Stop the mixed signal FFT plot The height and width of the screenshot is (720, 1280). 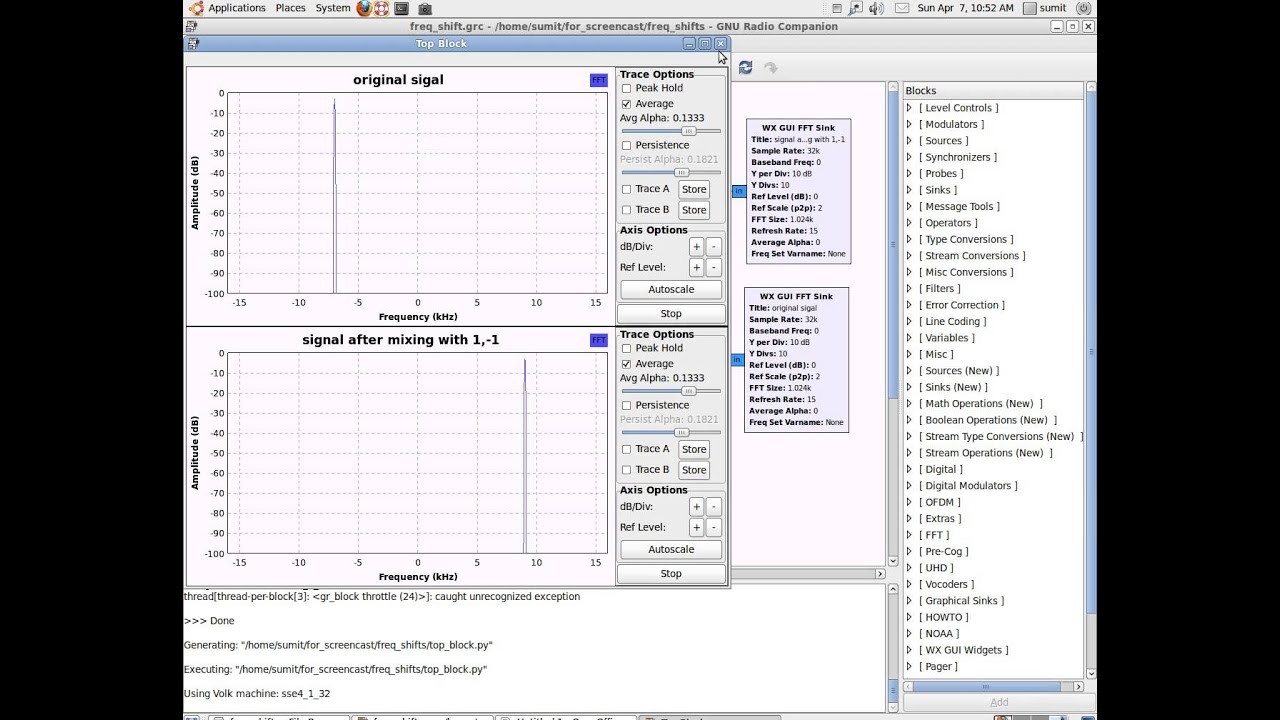[671, 574]
